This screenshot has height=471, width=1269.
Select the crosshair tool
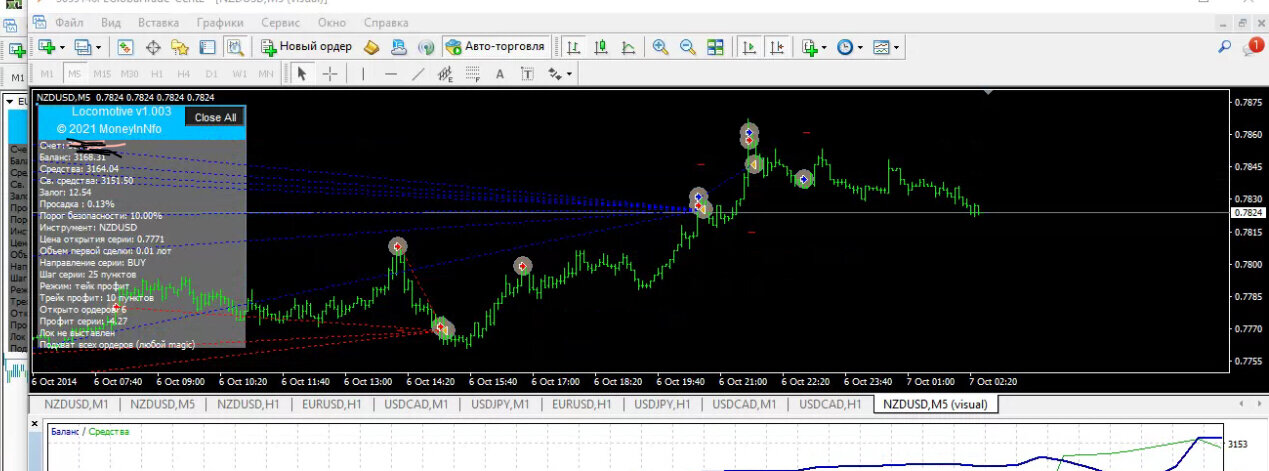pyautogui.click(x=329, y=74)
